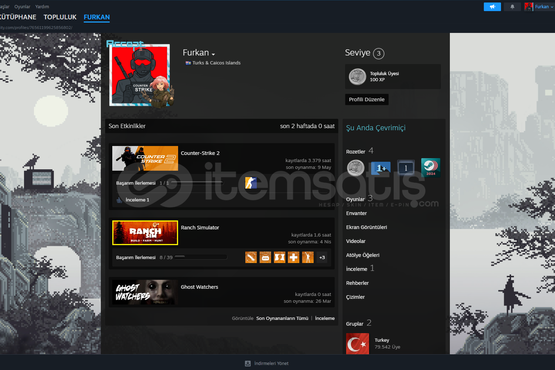The image size is (555, 370).
Task: Open the Rehberler link
Action: click(x=357, y=283)
